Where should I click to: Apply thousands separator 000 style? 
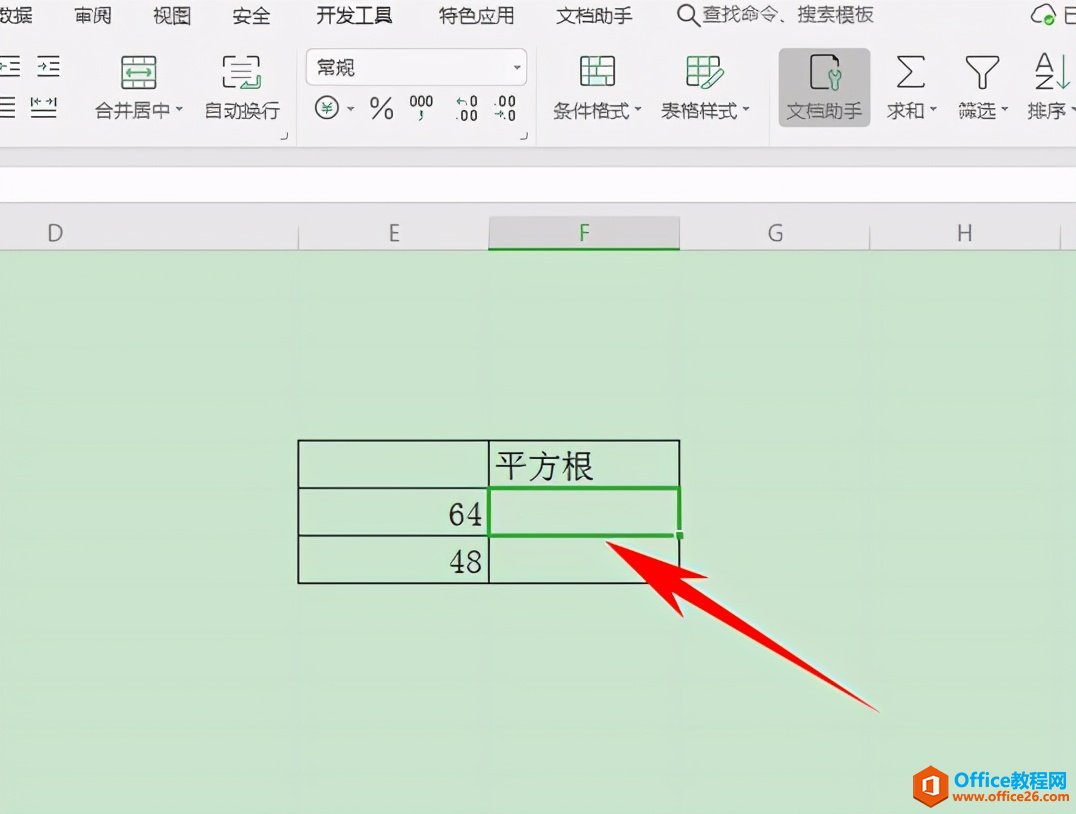(x=421, y=108)
